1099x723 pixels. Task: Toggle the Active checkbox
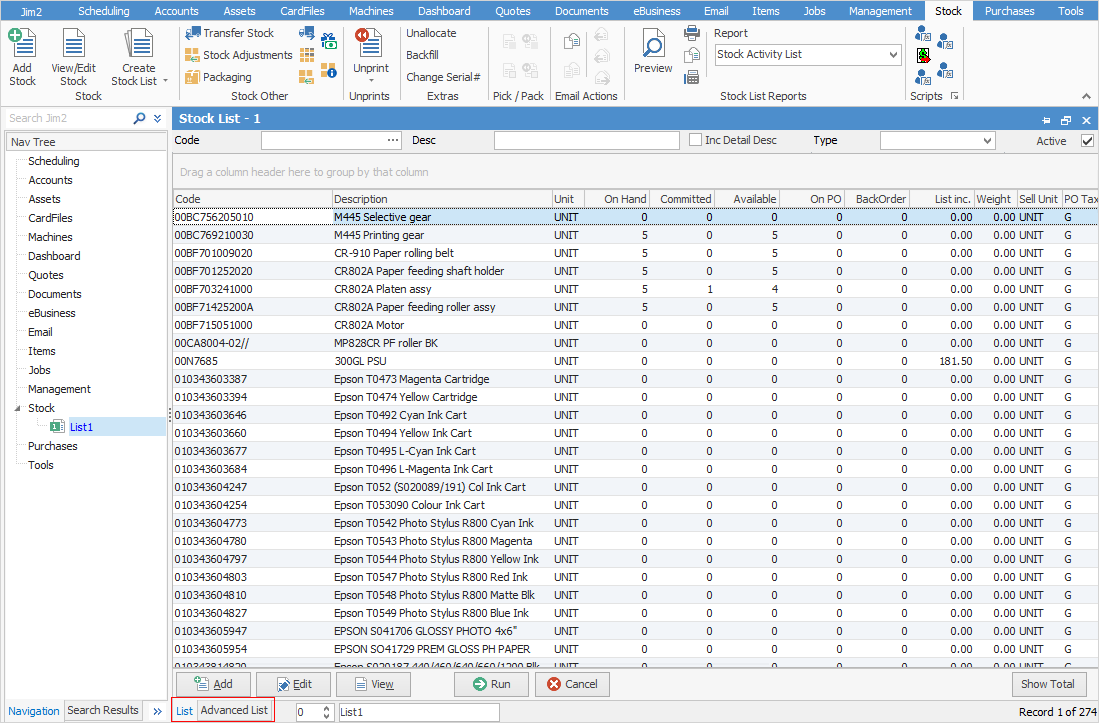click(1087, 141)
